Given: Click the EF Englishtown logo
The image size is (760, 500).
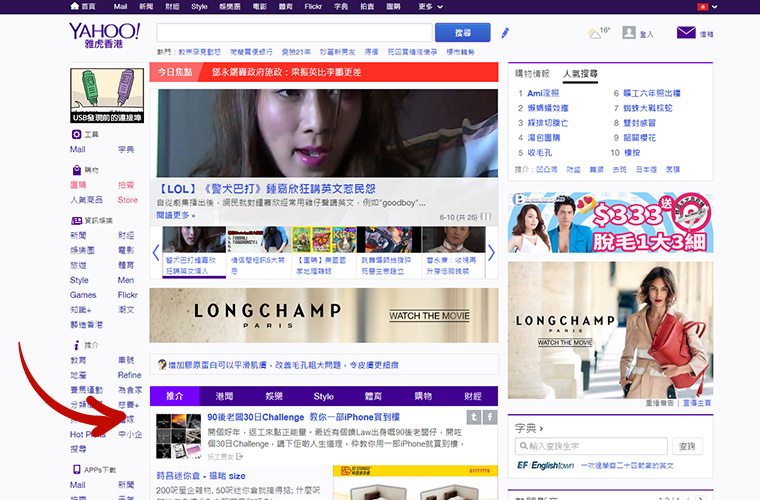Looking at the screenshot, I should pos(545,465).
